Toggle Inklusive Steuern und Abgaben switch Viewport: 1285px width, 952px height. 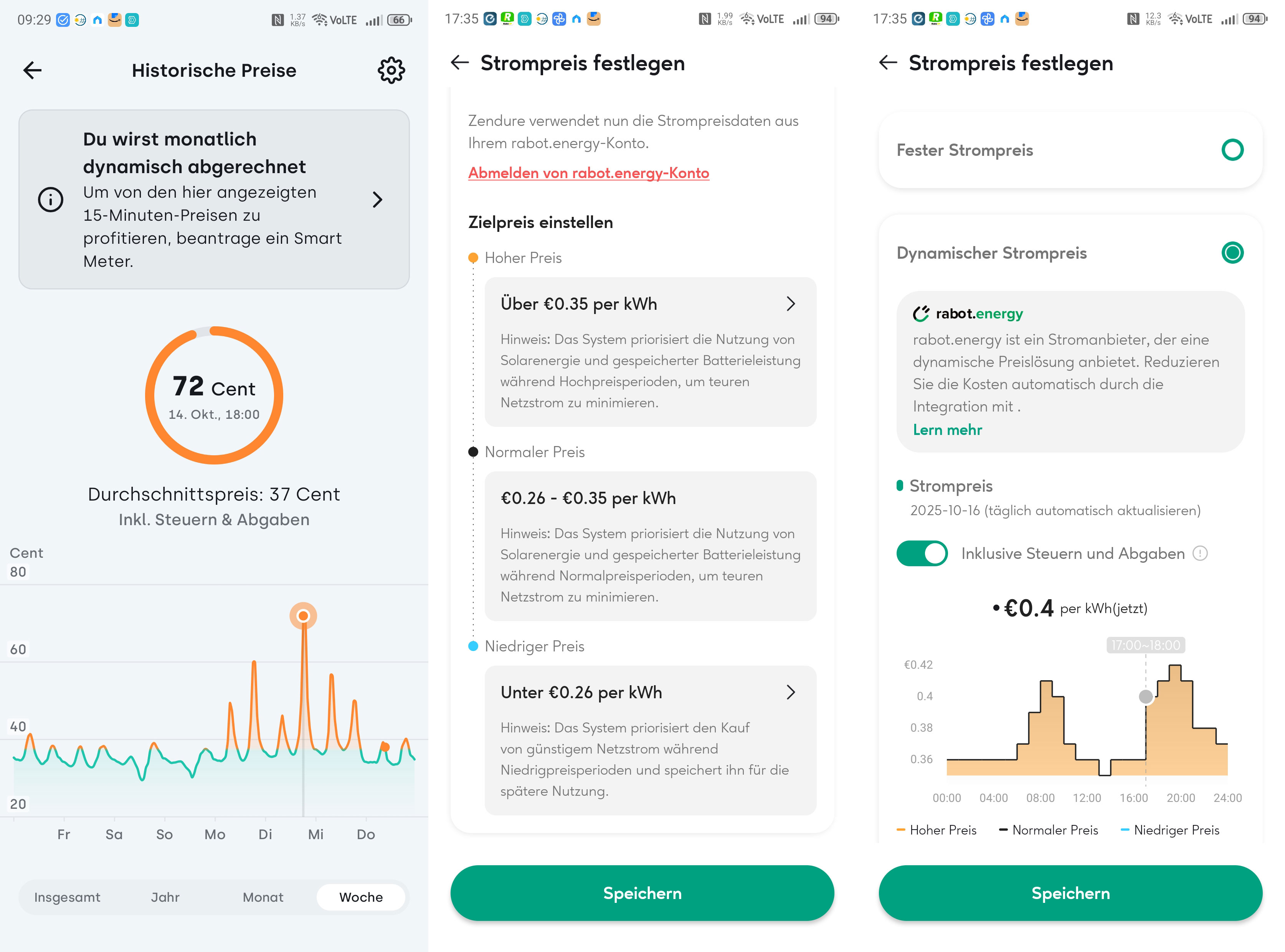tap(922, 553)
